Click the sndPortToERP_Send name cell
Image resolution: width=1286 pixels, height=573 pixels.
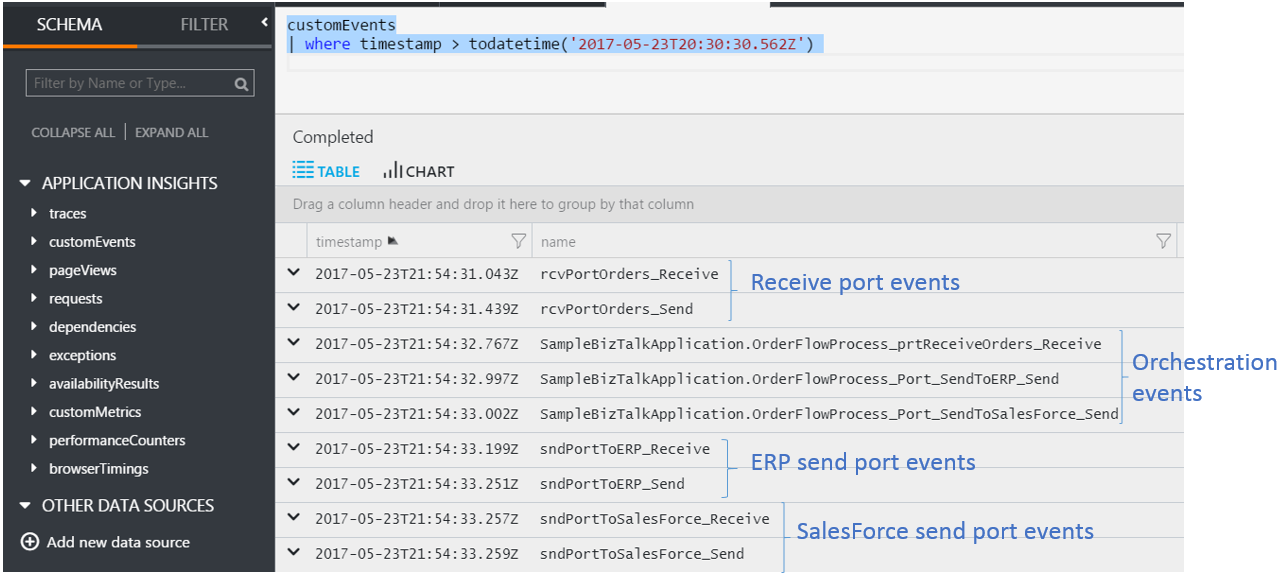pyautogui.click(x=612, y=484)
